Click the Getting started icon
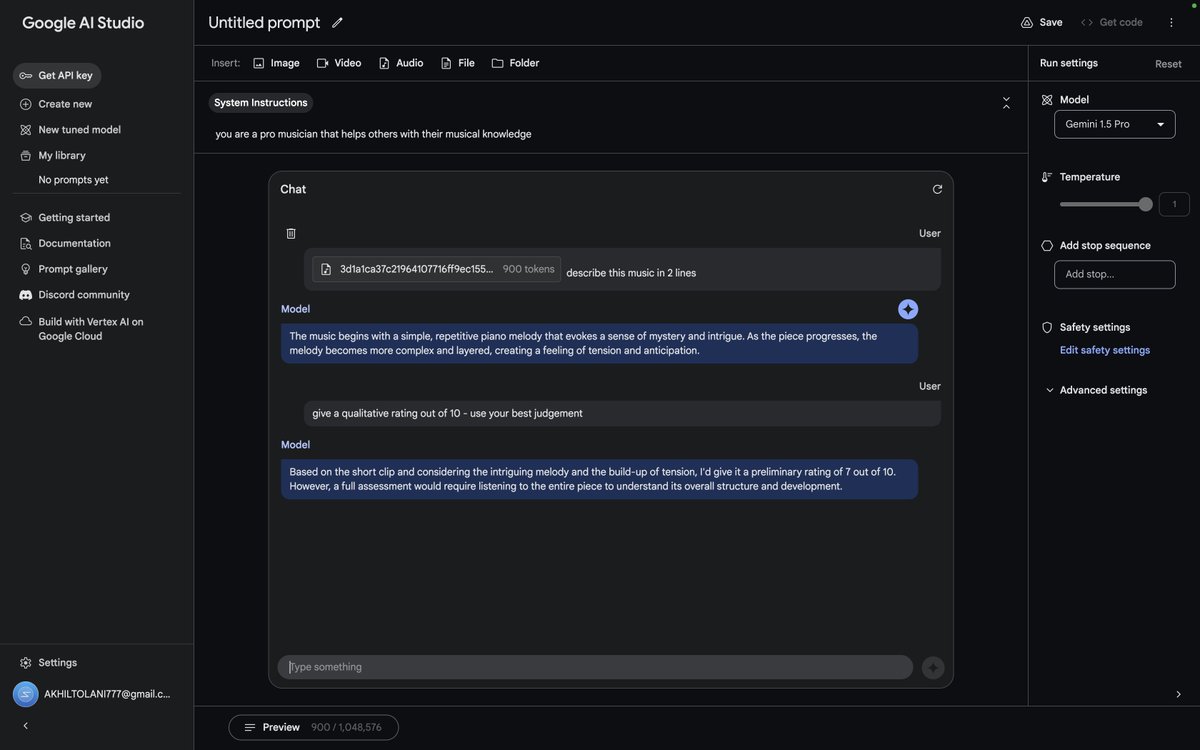Image resolution: width=1200 pixels, height=750 pixels. (26, 218)
